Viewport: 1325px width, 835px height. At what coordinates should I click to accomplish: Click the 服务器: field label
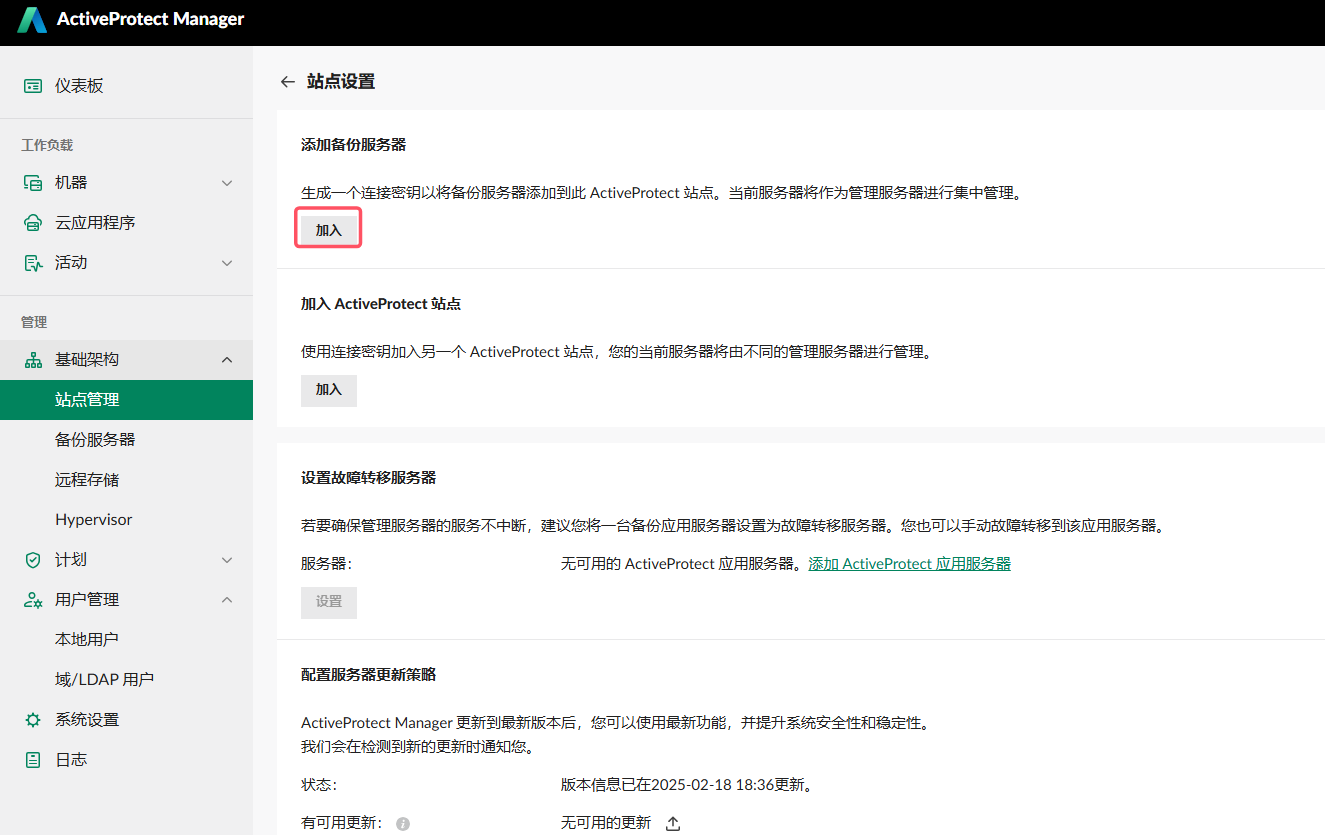coord(327,564)
